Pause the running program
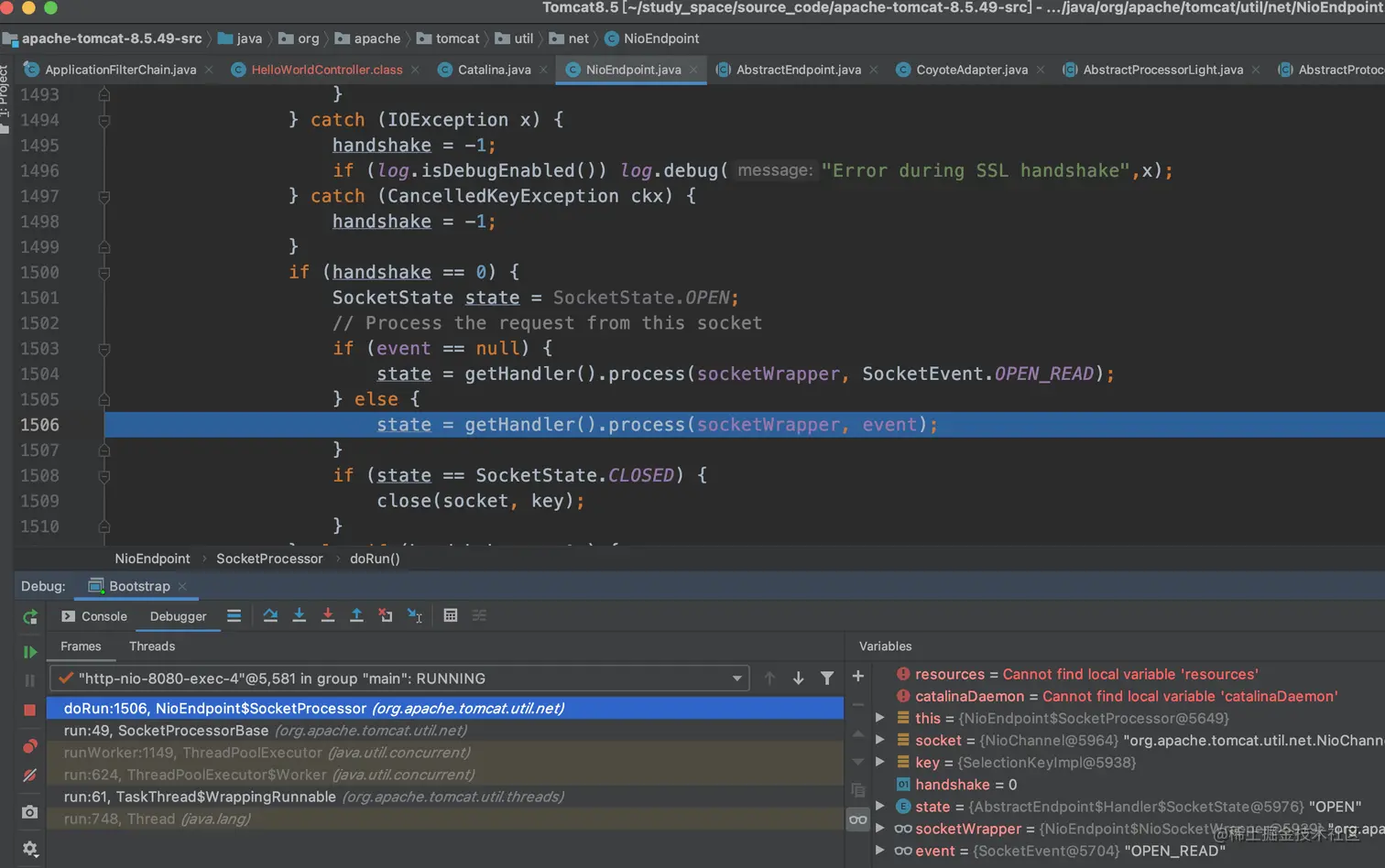 point(30,680)
